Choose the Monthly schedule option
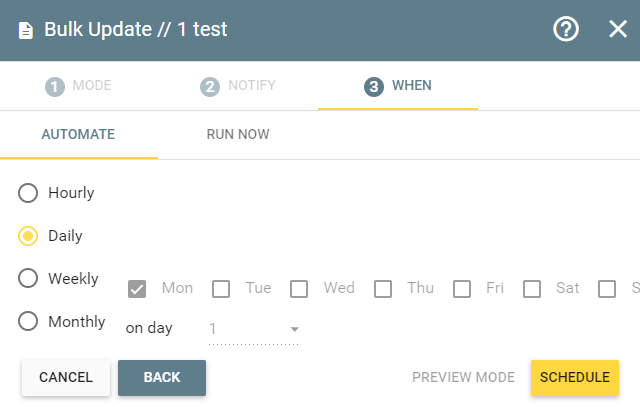The height and width of the screenshot is (407, 640). click(x=28, y=321)
